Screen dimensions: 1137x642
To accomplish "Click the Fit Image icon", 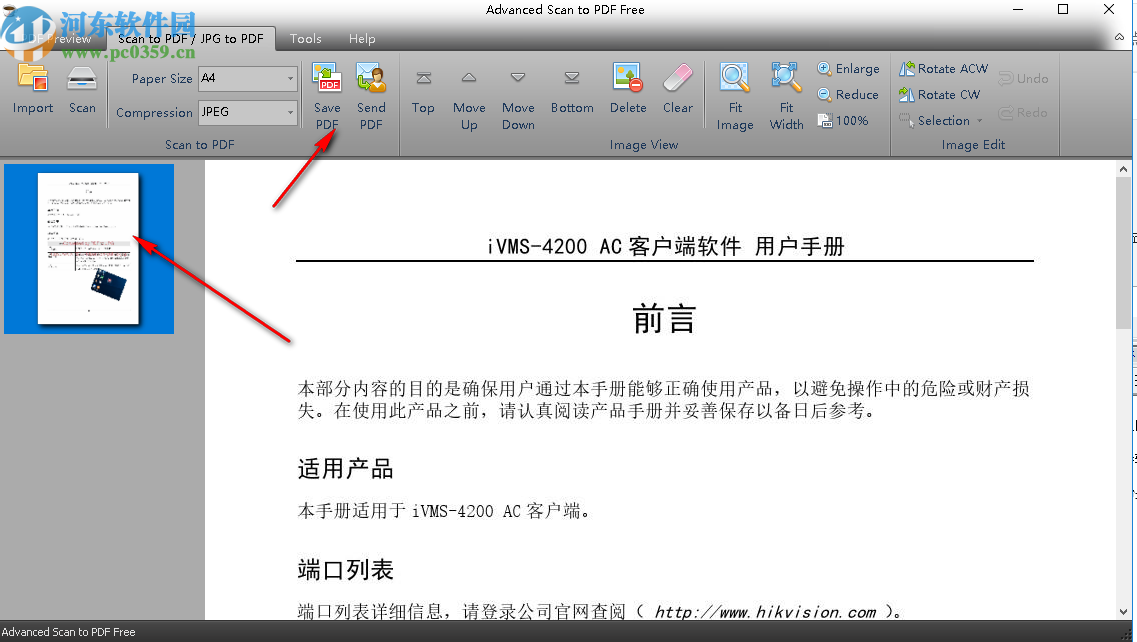I will coord(735,95).
